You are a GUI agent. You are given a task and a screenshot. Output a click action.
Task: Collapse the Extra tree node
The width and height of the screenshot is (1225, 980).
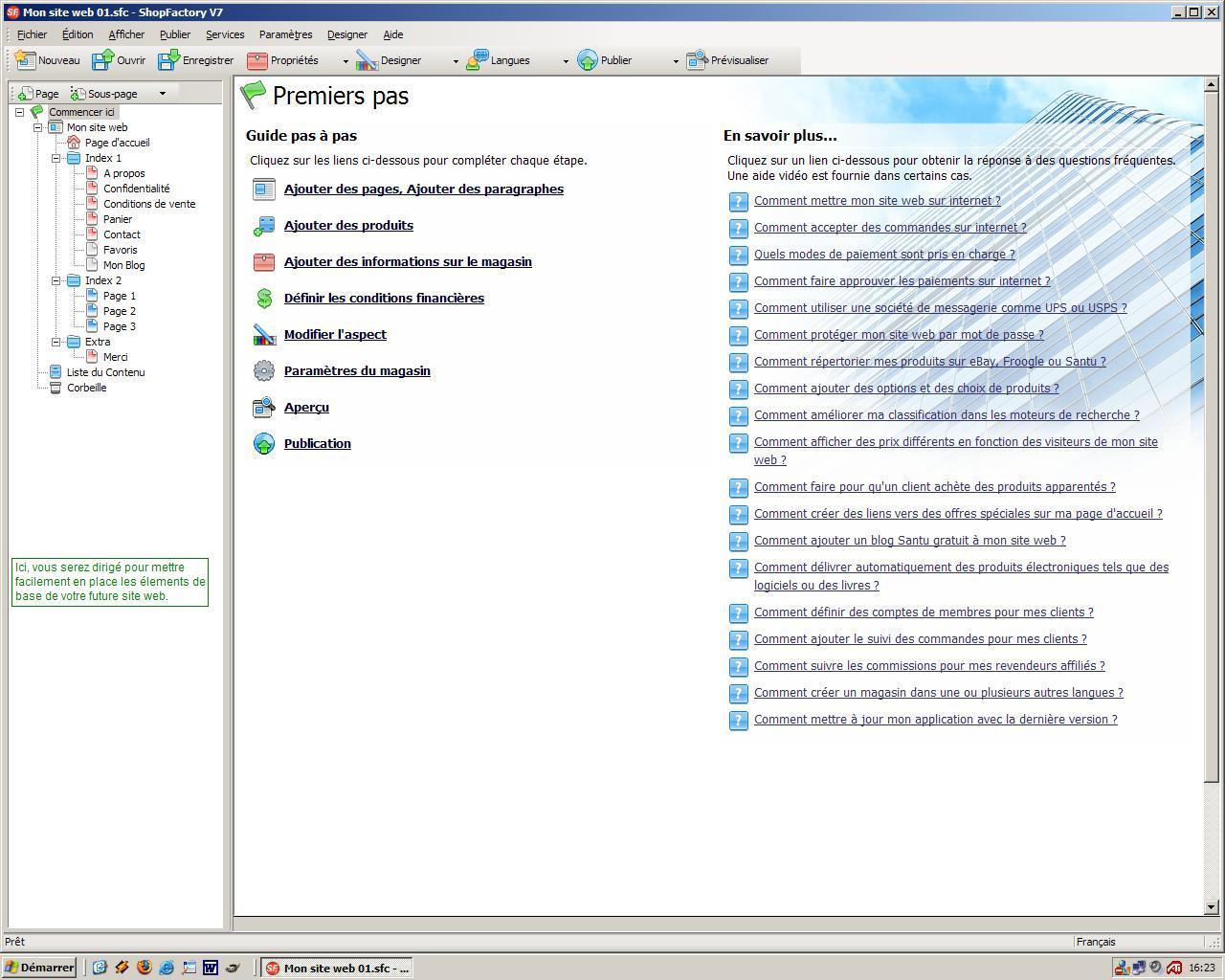[56, 342]
